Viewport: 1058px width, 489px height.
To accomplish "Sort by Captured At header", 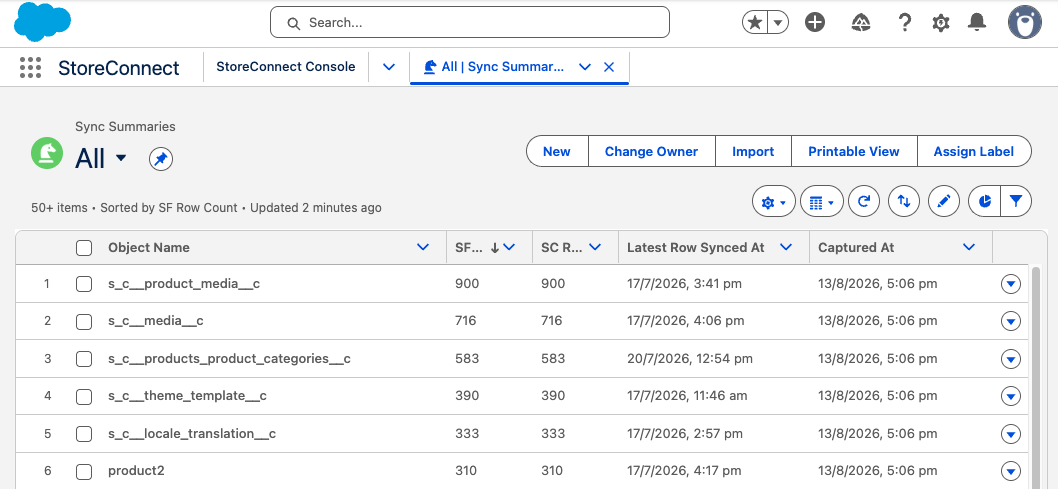I will [x=856, y=248].
